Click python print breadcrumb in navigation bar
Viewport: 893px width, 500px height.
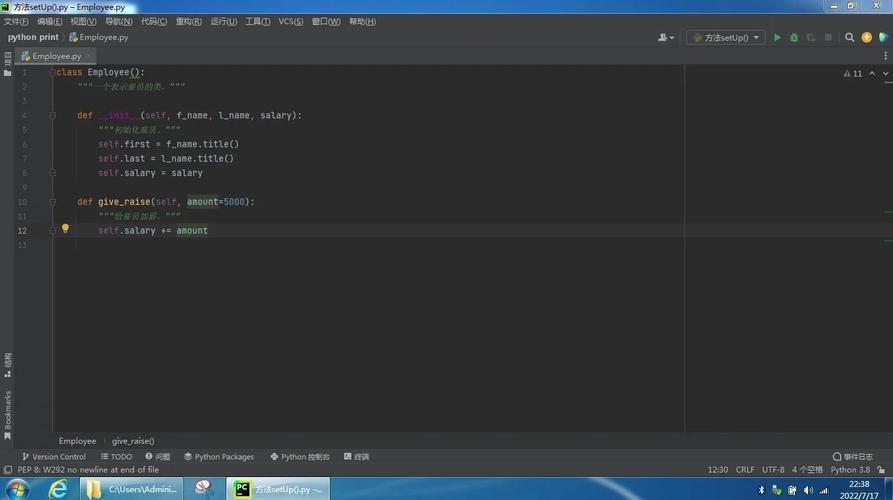pyautogui.click(x=33, y=37)
